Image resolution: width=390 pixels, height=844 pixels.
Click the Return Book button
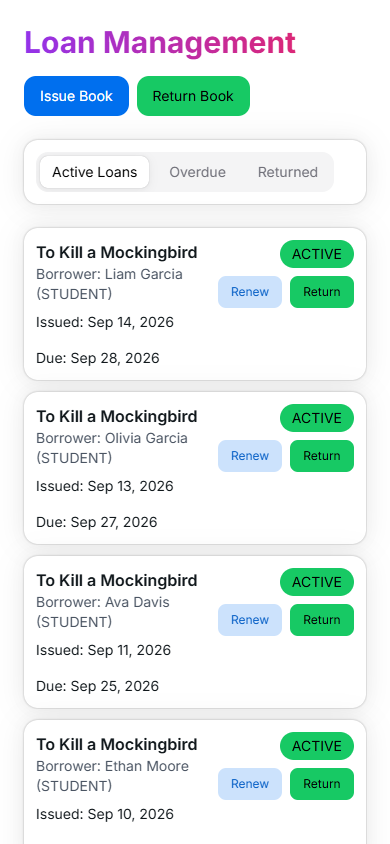193,96
